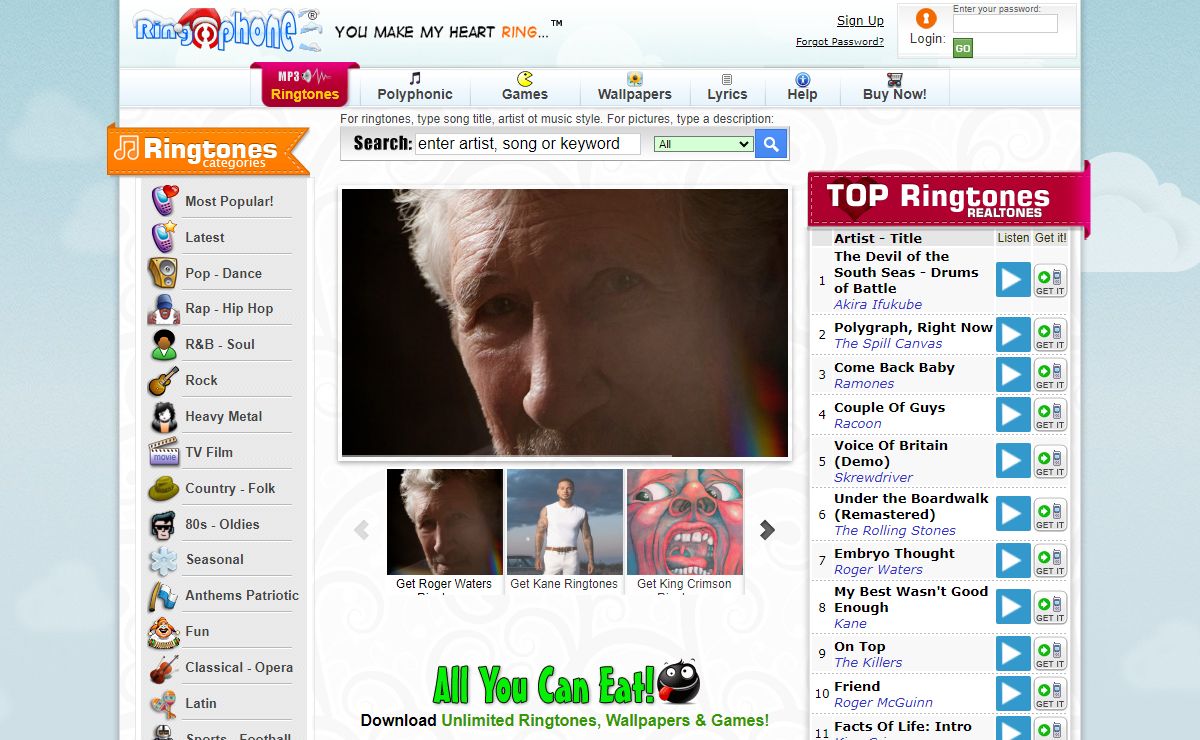1200x740 pixels.
Task: Open the Buy Now! tab
Action: pyautogui.click(x=895, y=87)
